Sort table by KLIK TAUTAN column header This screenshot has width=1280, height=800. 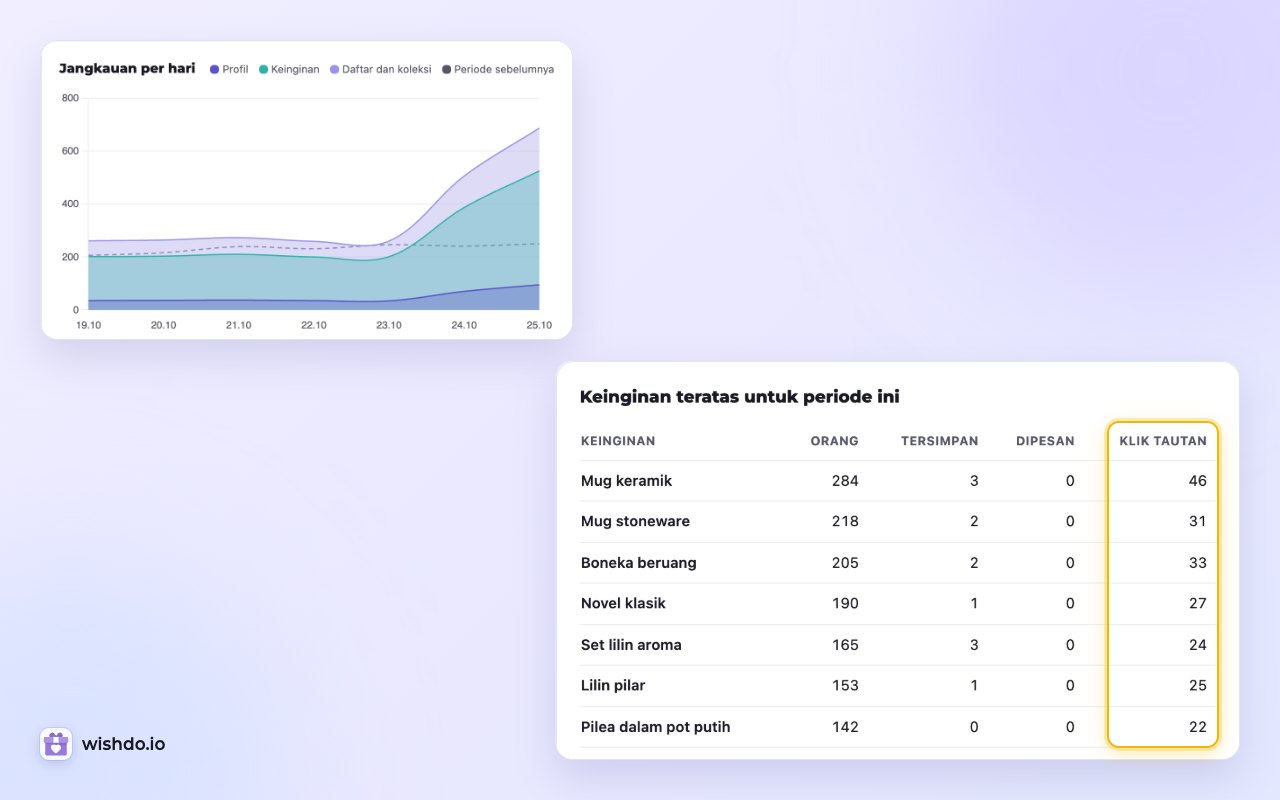(1163, 441)
